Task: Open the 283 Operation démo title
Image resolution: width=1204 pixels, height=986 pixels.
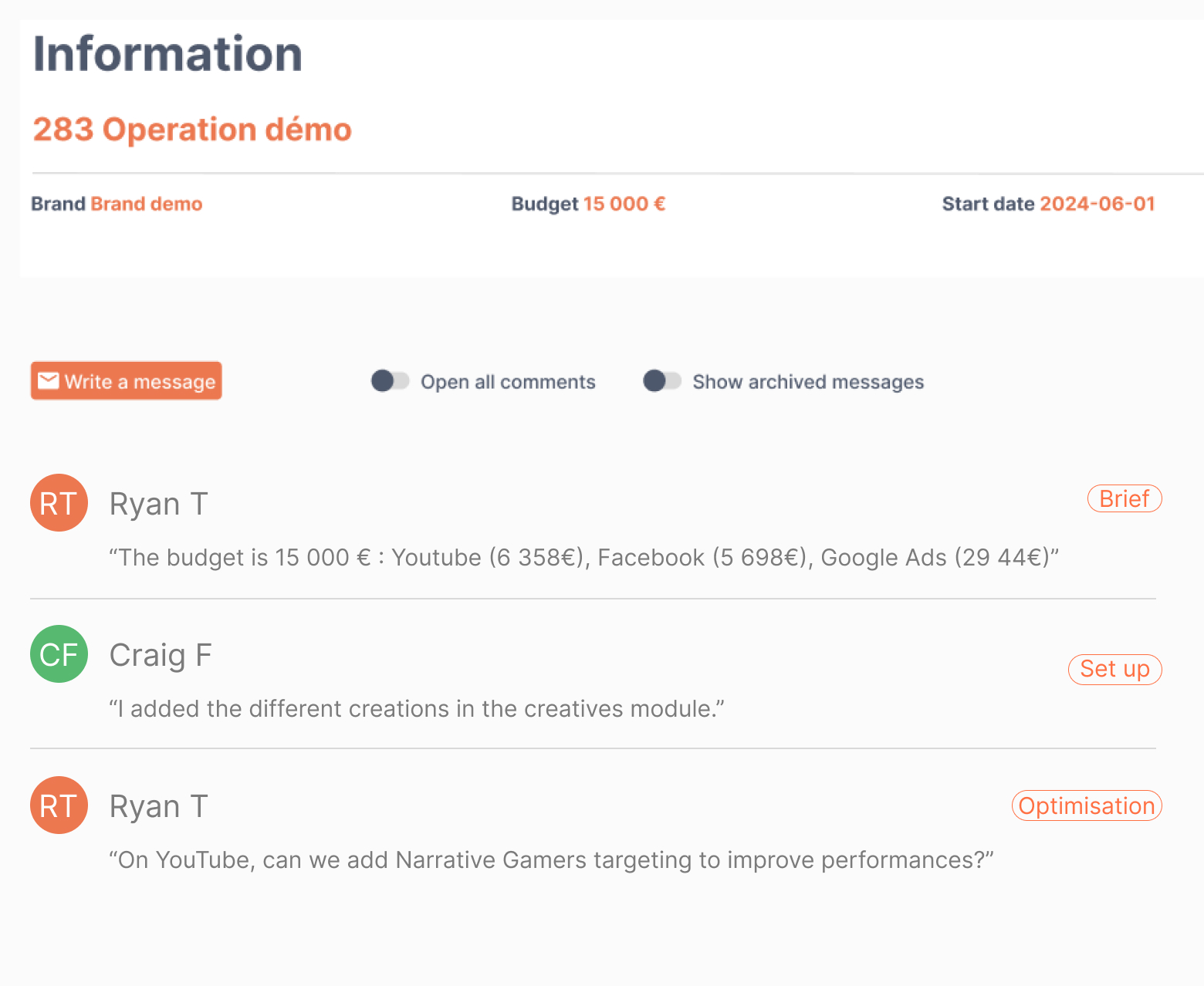Action: pos(192,130)
